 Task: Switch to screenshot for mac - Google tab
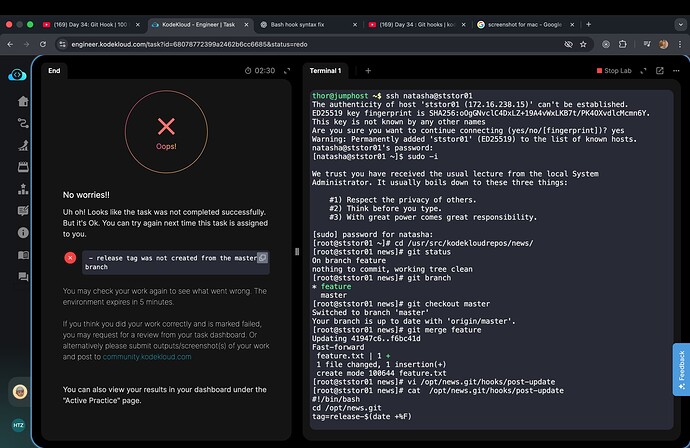524,25
